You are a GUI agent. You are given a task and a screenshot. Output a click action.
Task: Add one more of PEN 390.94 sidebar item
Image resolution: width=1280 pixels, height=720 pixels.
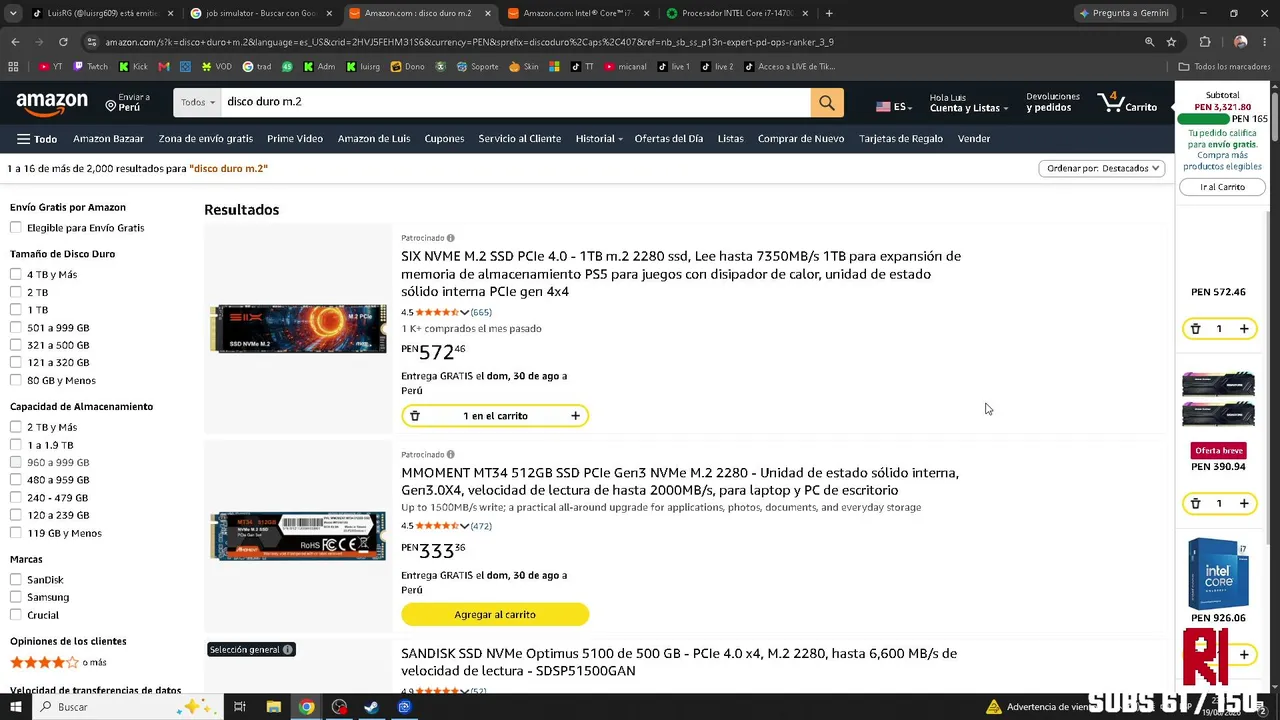point(1244,503)
